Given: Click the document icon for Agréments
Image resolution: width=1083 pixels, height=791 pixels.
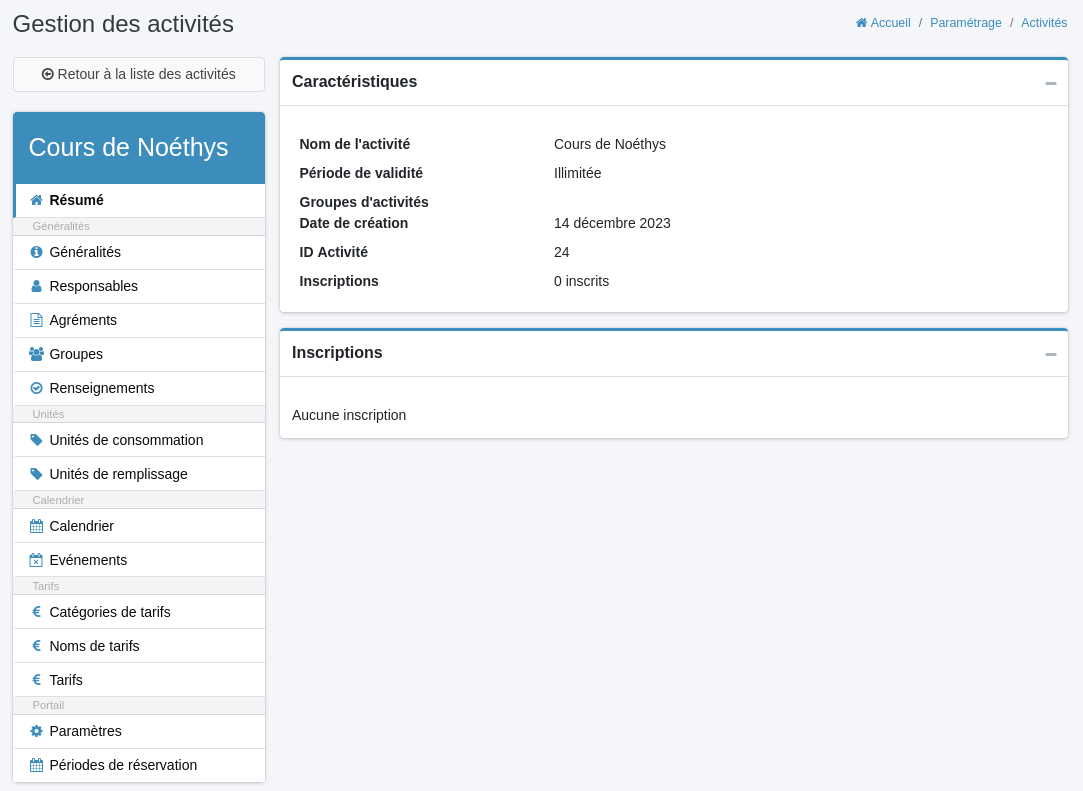Looking at the screenshot, I should pyautogui.click(x=36, y=320).
